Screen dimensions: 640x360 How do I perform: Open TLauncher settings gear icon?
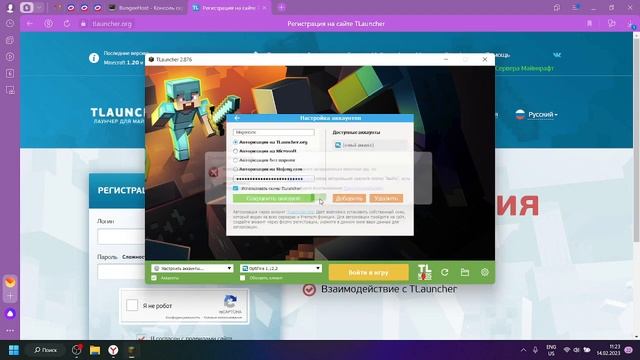[484, 272]
